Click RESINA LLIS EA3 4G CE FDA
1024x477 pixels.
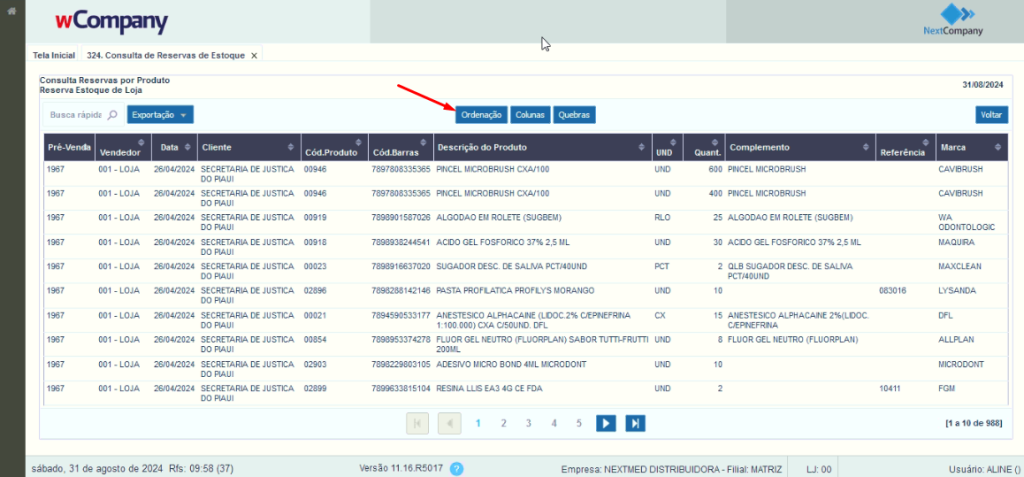tap(489, 388)
